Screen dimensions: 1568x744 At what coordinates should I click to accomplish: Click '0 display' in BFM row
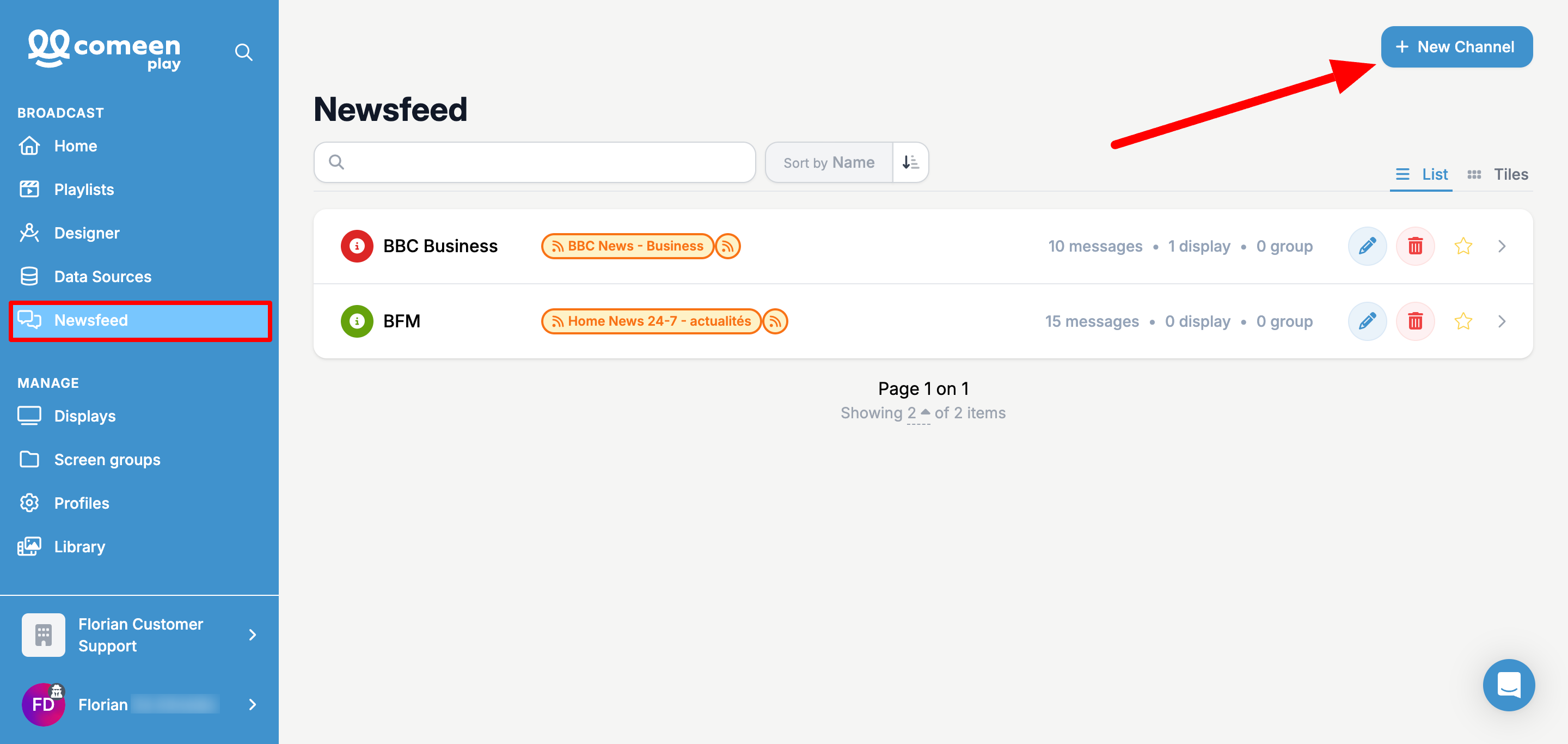1197,321
